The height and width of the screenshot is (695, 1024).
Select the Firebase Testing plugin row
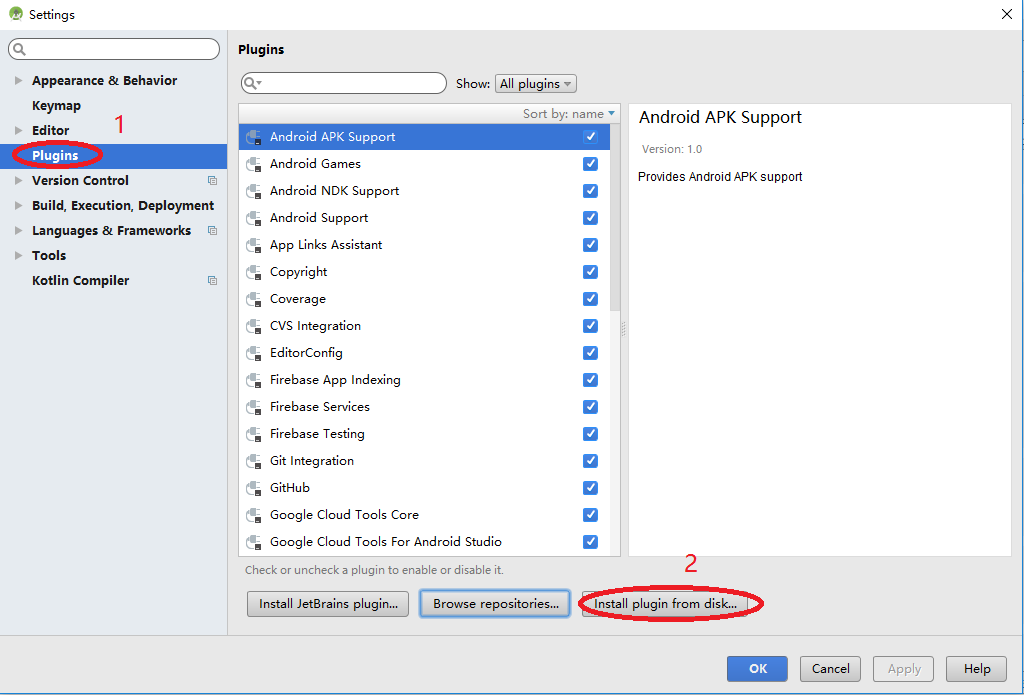pos(424,434)
